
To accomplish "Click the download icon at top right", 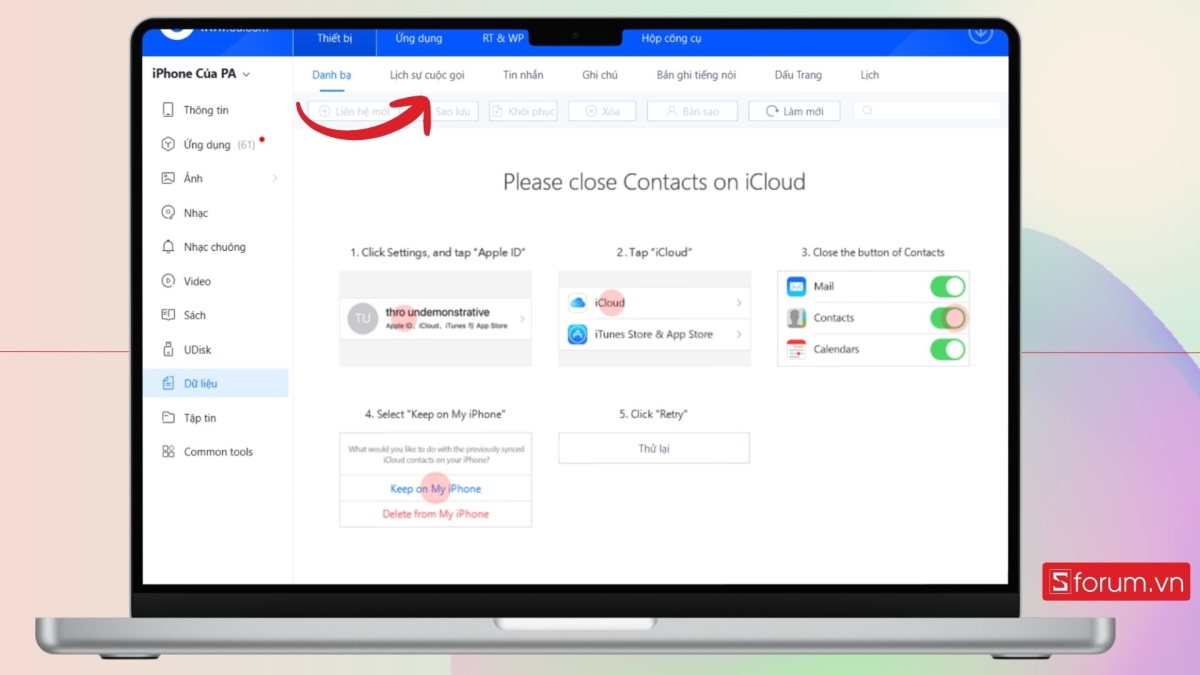I will tap(980, 33).
